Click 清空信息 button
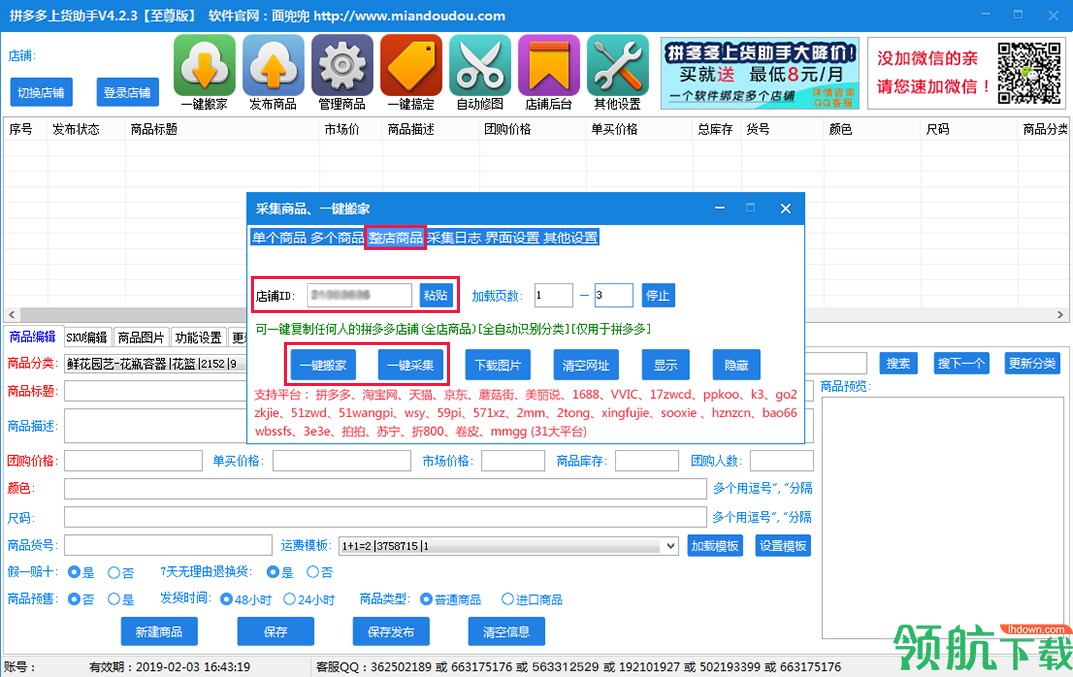Screen dimensions: 1073x677 (506, 632)
